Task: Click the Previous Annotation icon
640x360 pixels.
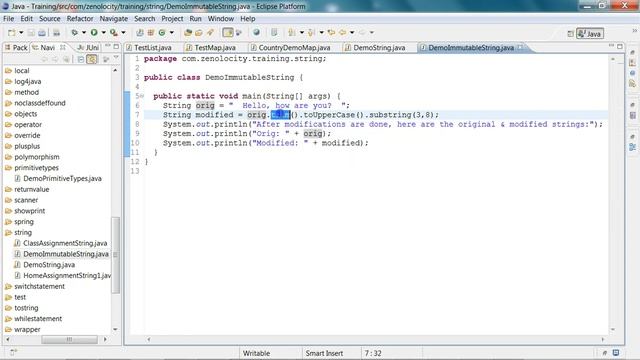Action: coord(311,33)
